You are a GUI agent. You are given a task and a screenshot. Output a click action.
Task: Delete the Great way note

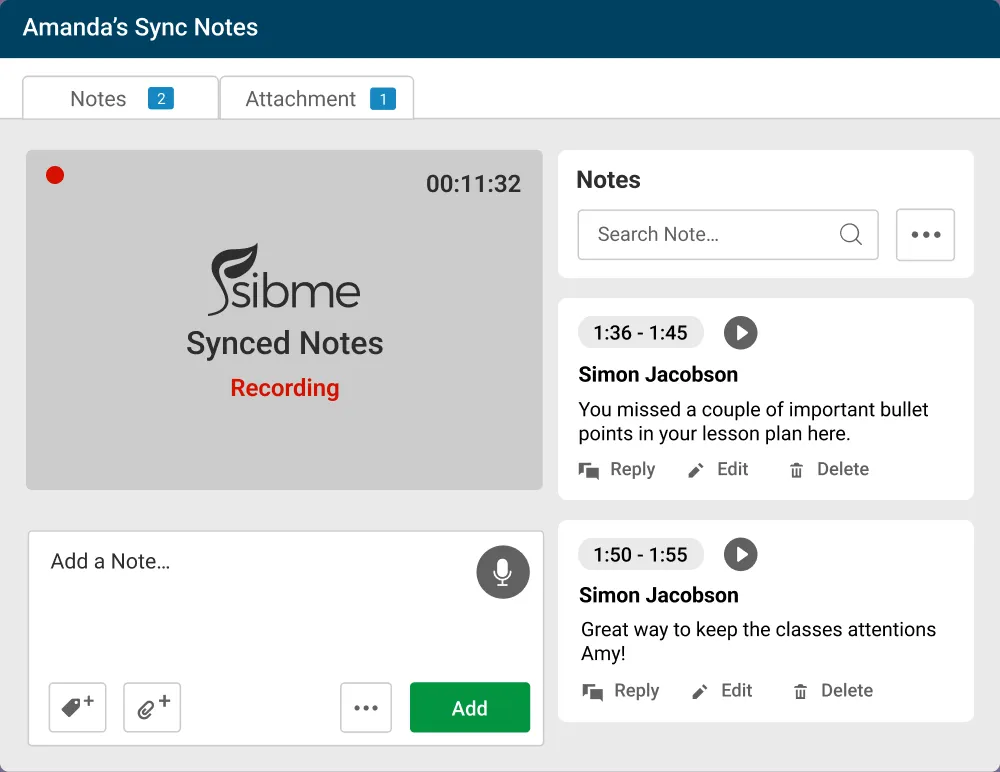(833, 691)
